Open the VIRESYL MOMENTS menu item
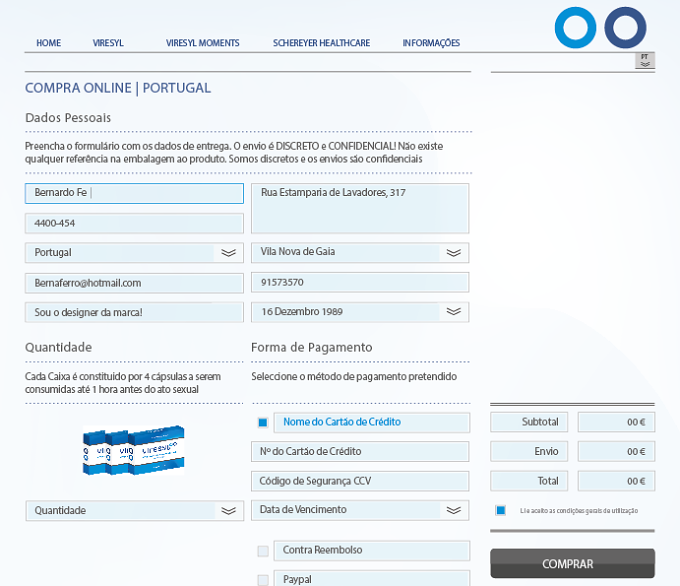Image resolution: width=680 pixels, height=586 pixels. tap(203, 43)
